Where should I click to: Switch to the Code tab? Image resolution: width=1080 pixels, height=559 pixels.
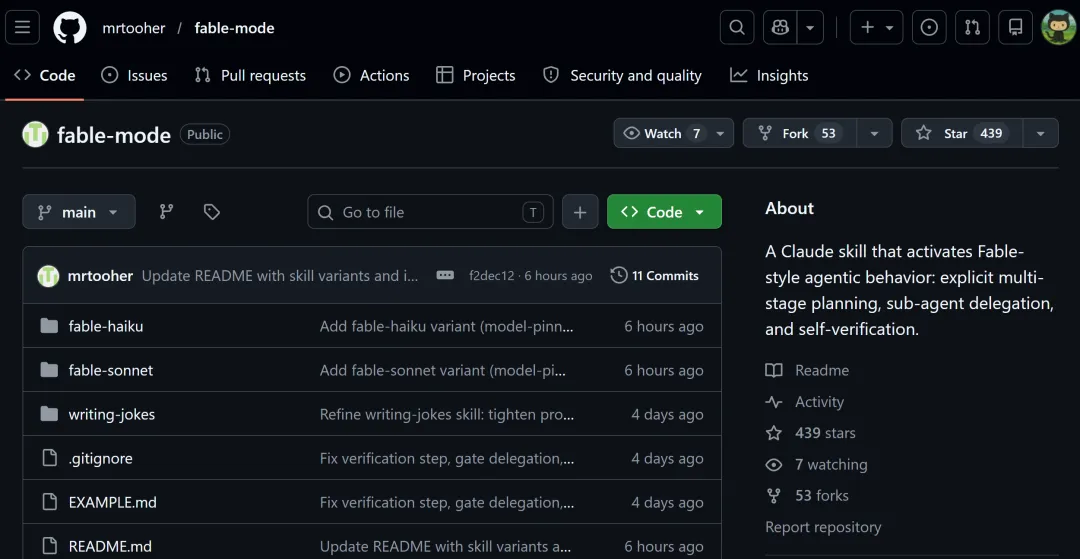point(45,76)
